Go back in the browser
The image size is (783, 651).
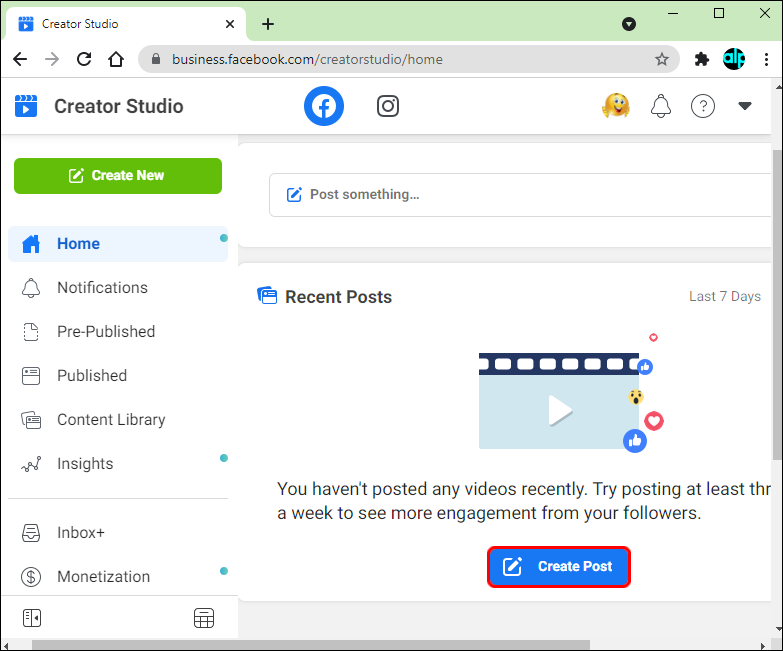tap(20, 59)
